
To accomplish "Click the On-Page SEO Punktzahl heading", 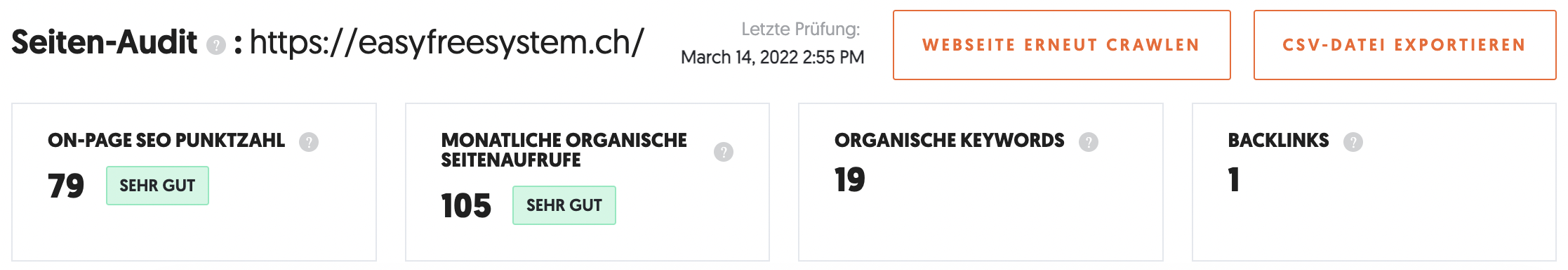I will (x=166, y=141).
